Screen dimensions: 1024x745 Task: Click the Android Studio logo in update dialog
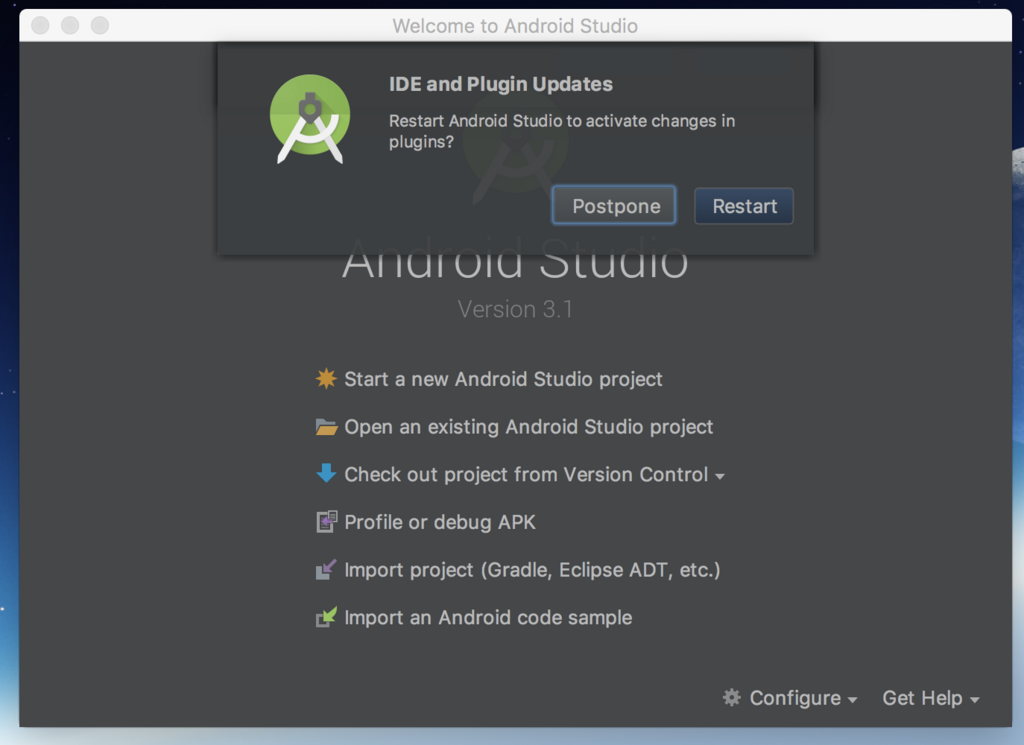(310, 119)
